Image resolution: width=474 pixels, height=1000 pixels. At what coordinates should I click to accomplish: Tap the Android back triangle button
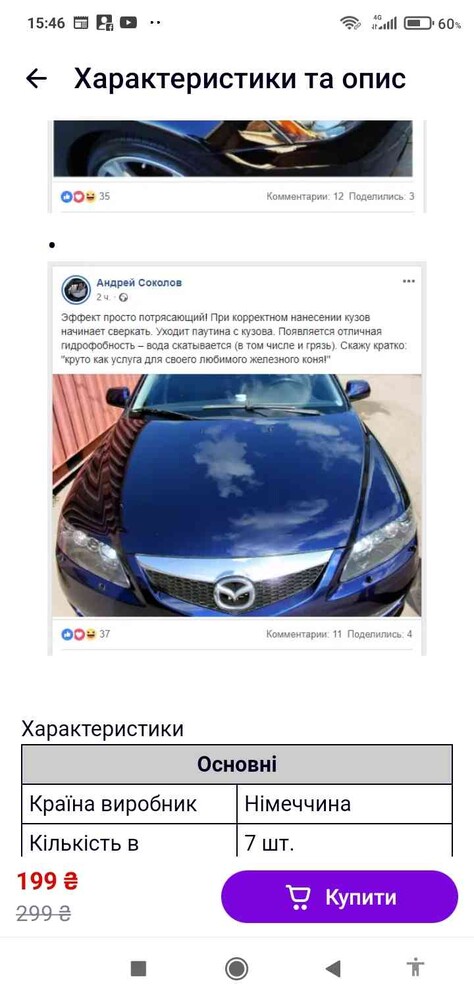(332, 969)
